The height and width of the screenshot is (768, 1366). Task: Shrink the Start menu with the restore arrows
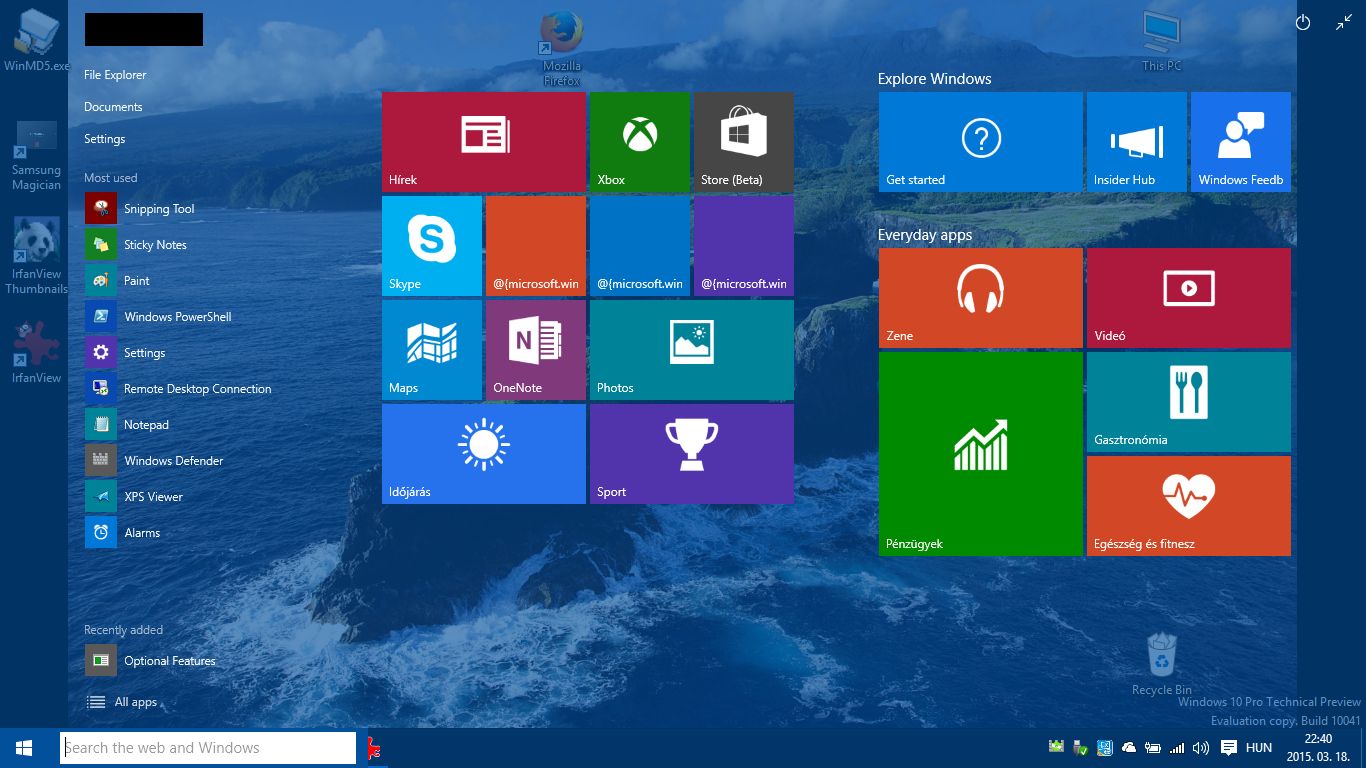click(1344, 22)
